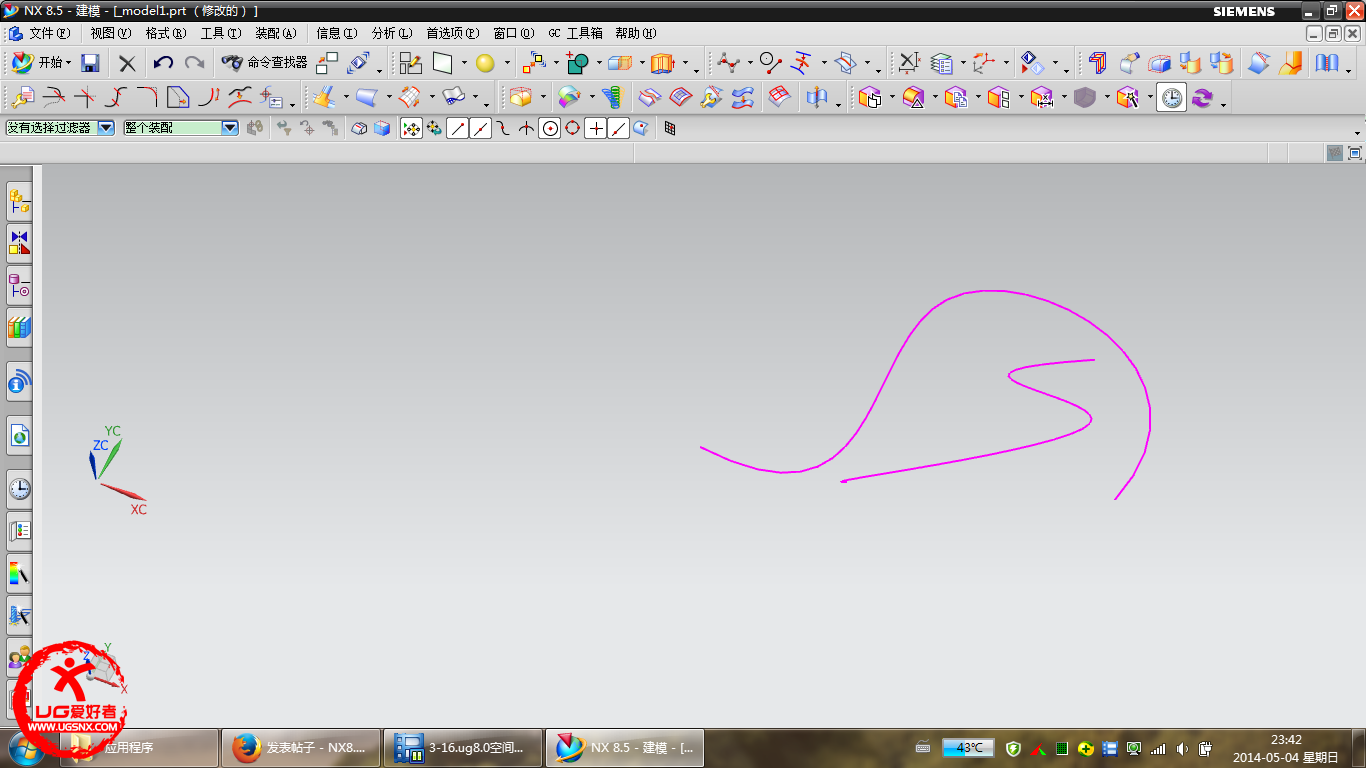
Task: Open 首选项(P) Preferences menu
Action: point(453,33)
